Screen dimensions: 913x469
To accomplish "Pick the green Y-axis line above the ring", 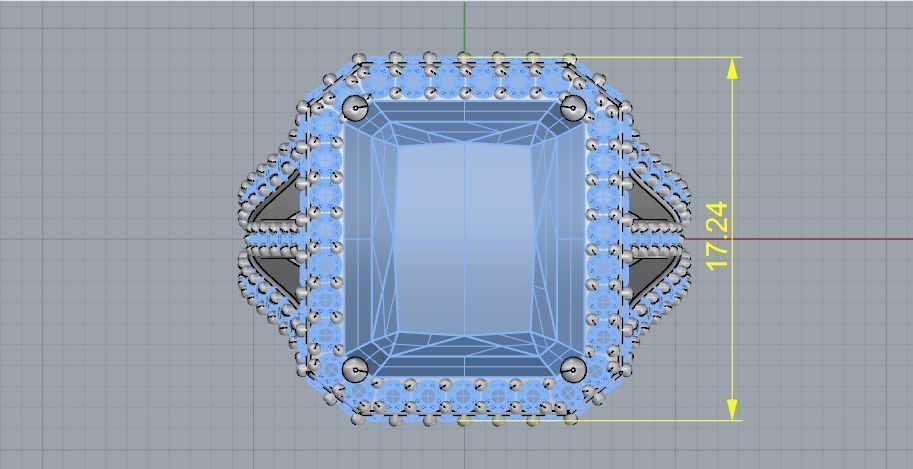I will coord(465,28).
